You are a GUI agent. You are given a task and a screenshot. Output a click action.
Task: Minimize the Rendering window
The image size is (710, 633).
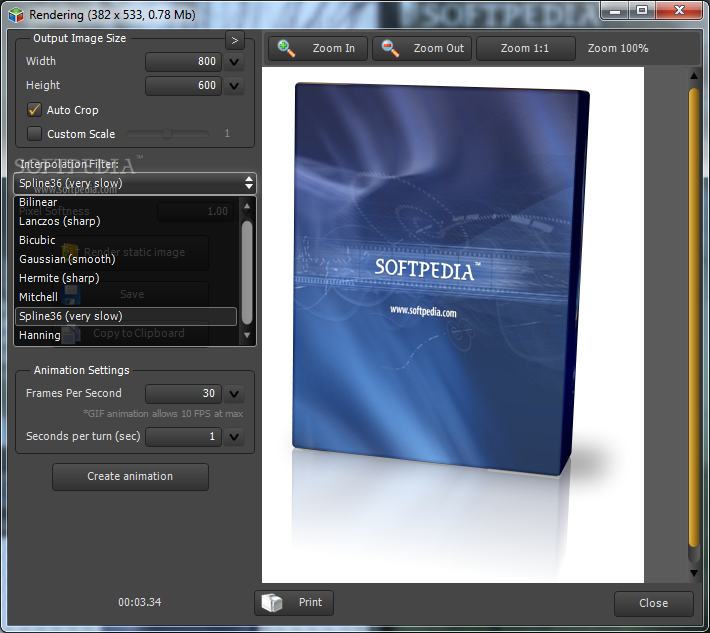[x=615, y=11]
